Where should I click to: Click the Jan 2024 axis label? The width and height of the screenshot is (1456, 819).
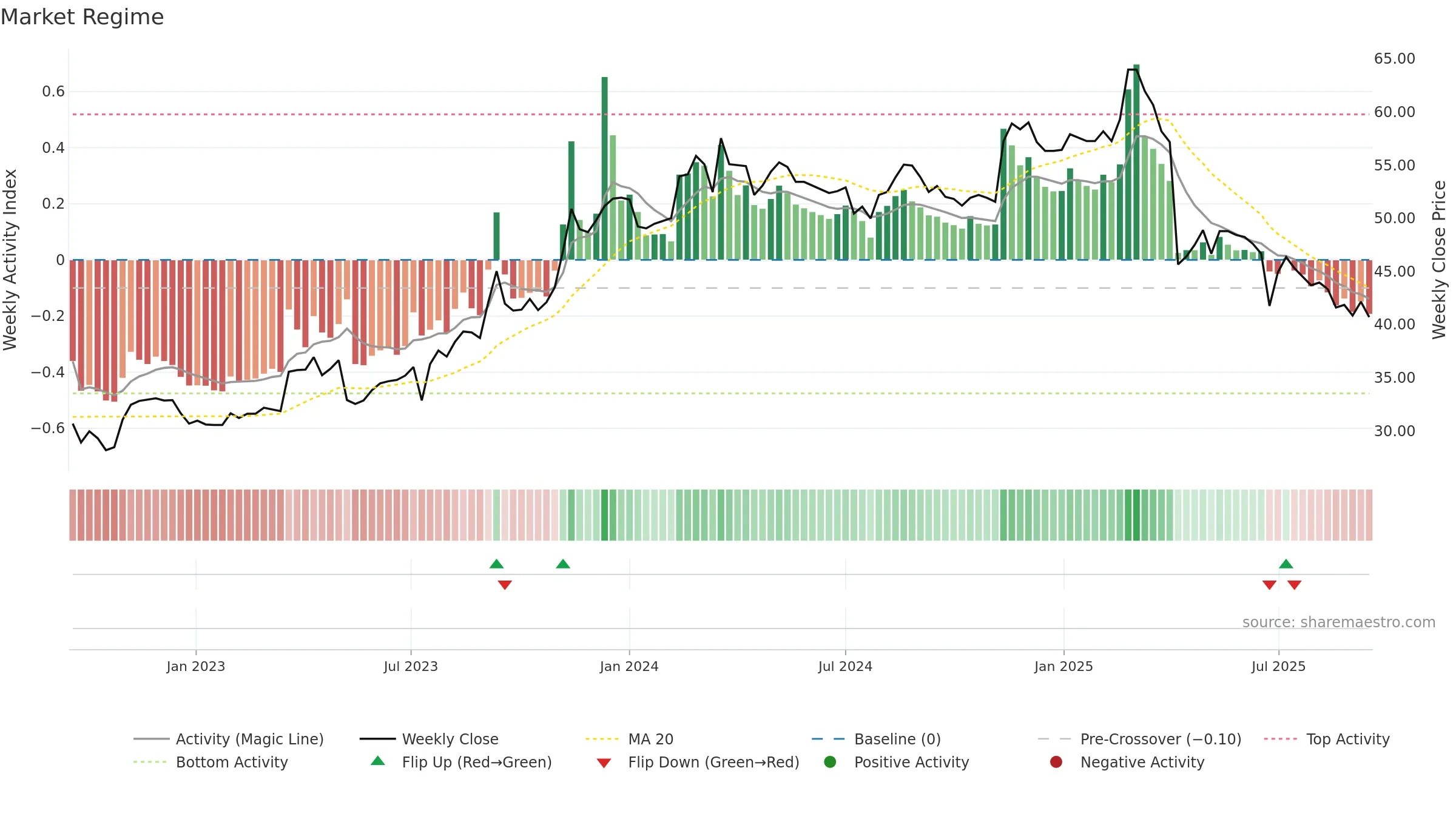point(629,666)
